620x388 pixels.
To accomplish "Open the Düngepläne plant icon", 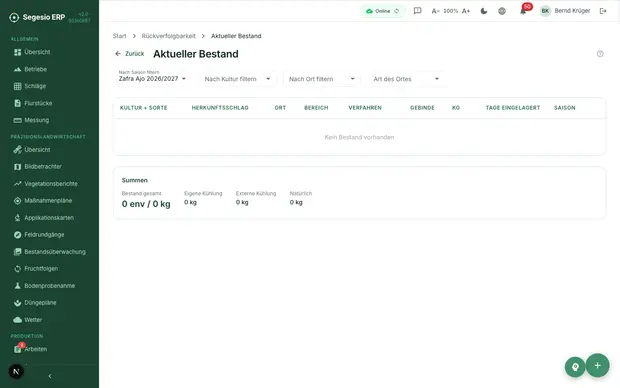I will pos(17,303).
